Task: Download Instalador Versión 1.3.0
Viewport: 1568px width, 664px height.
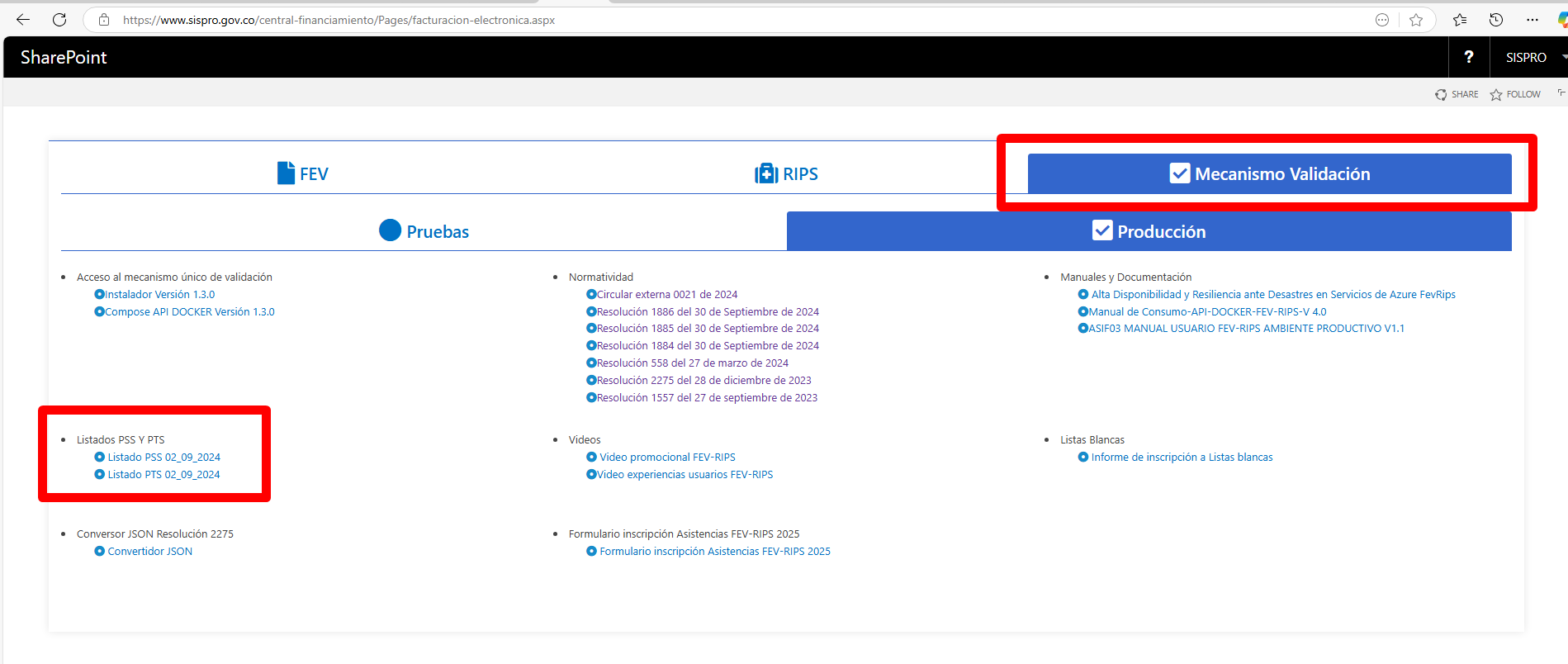Action: pos(159,295)
